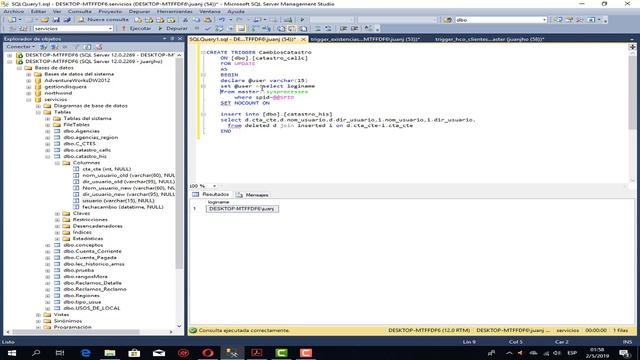Click the Object Explorer vertical scrollbar
The height and width of the screenshot is (360, 640).
pyautogui.click(x=179, y=163)
